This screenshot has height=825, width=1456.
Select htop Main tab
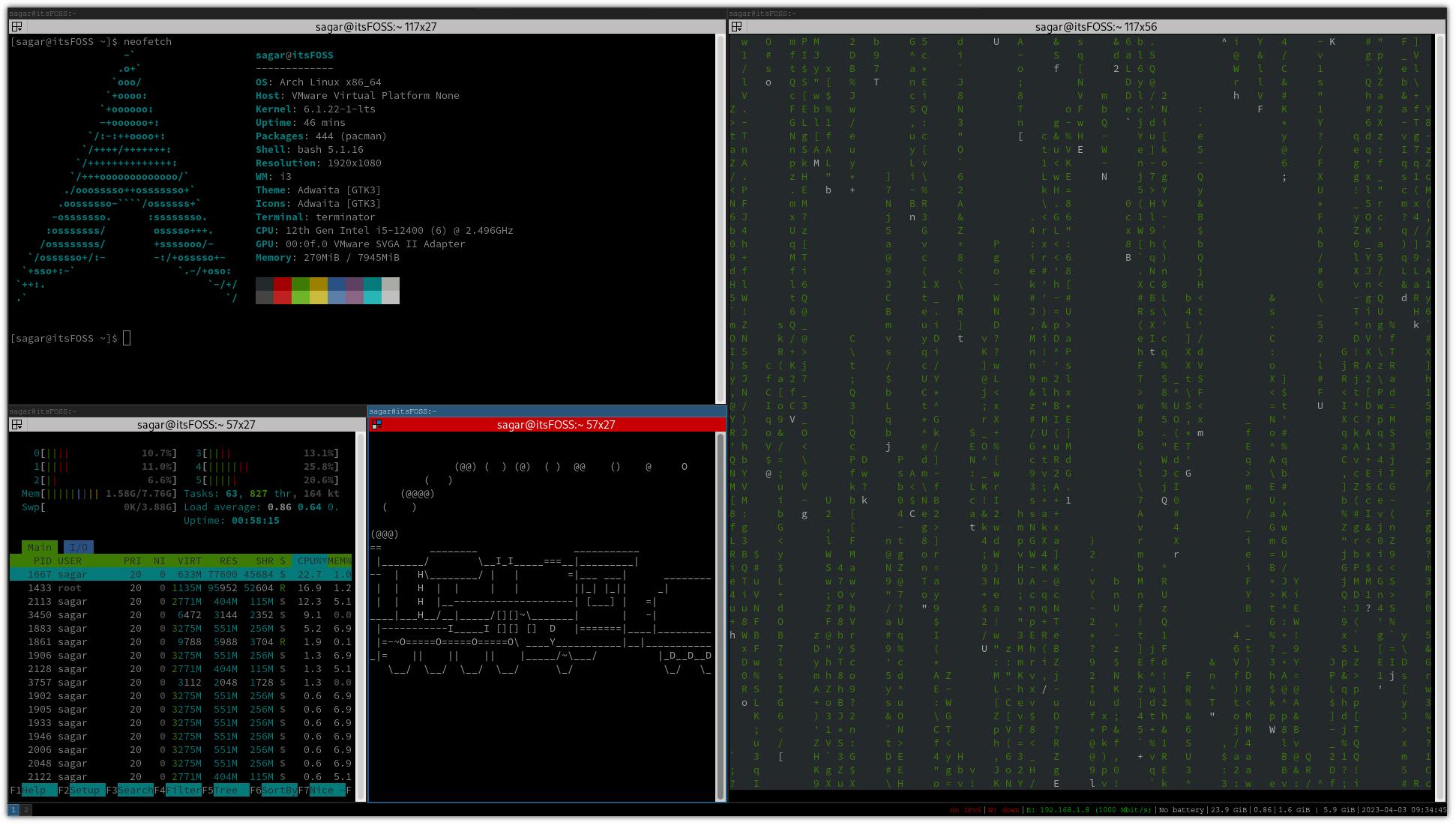point(39,548)
